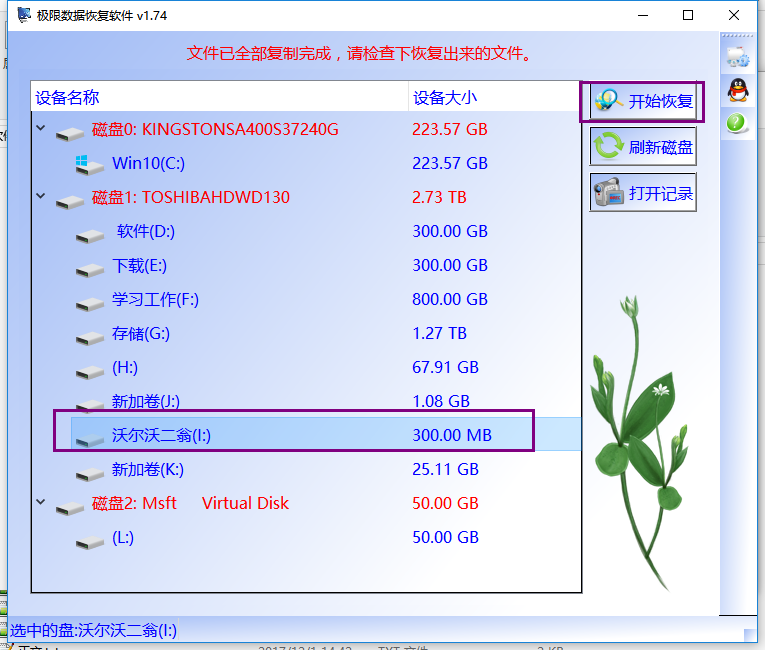This screenshot has width=765, height=650.
Task: Select the 存储(G:) partition
Action: pos(306,333)
